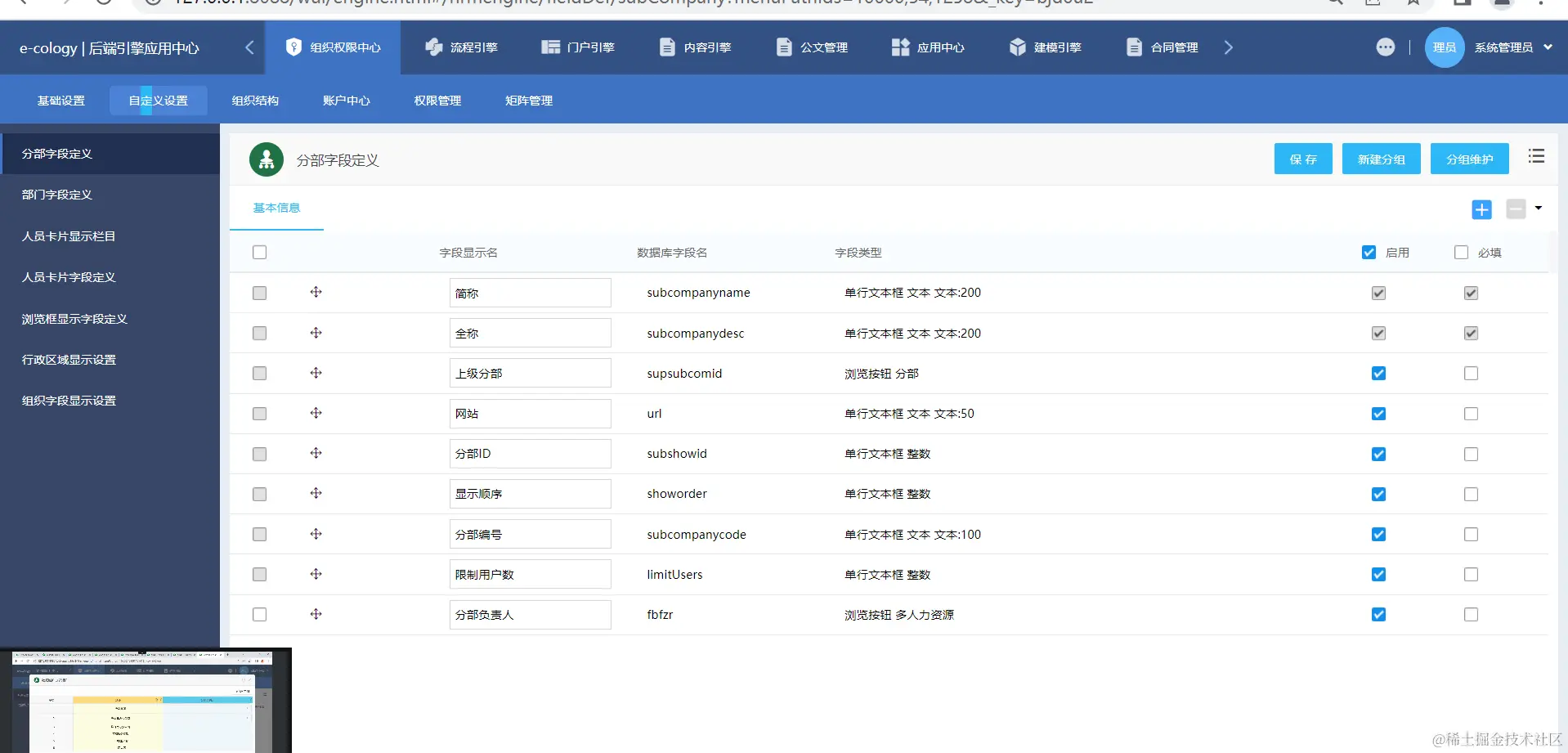
Task: Click the blue plus add-field icon
Action: 1481,209
